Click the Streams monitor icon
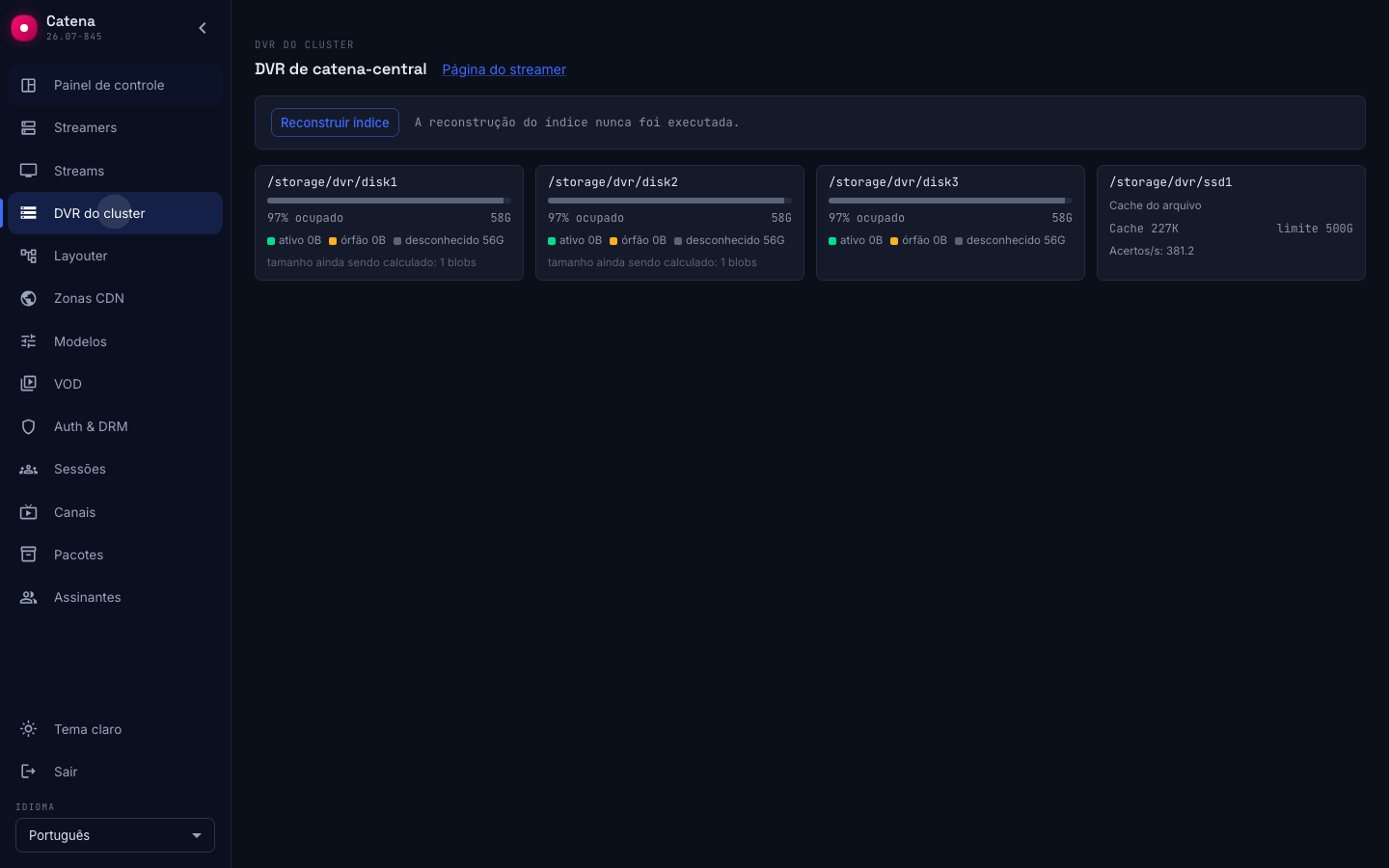The height and width of the screenshot is (868, 1389). (x=29, y=171)
